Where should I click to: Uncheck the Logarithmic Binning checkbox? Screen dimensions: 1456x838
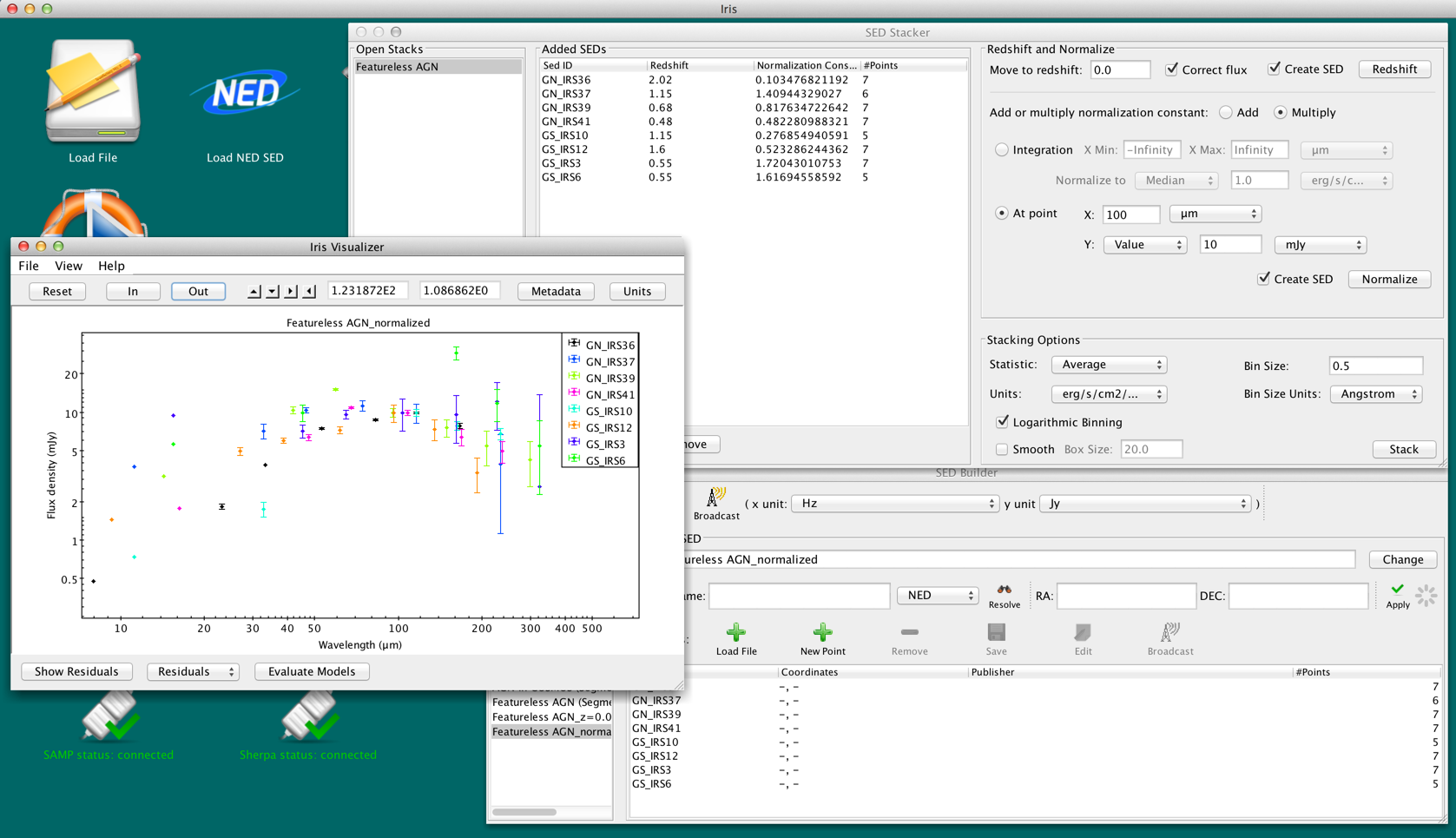(1002, 422)
